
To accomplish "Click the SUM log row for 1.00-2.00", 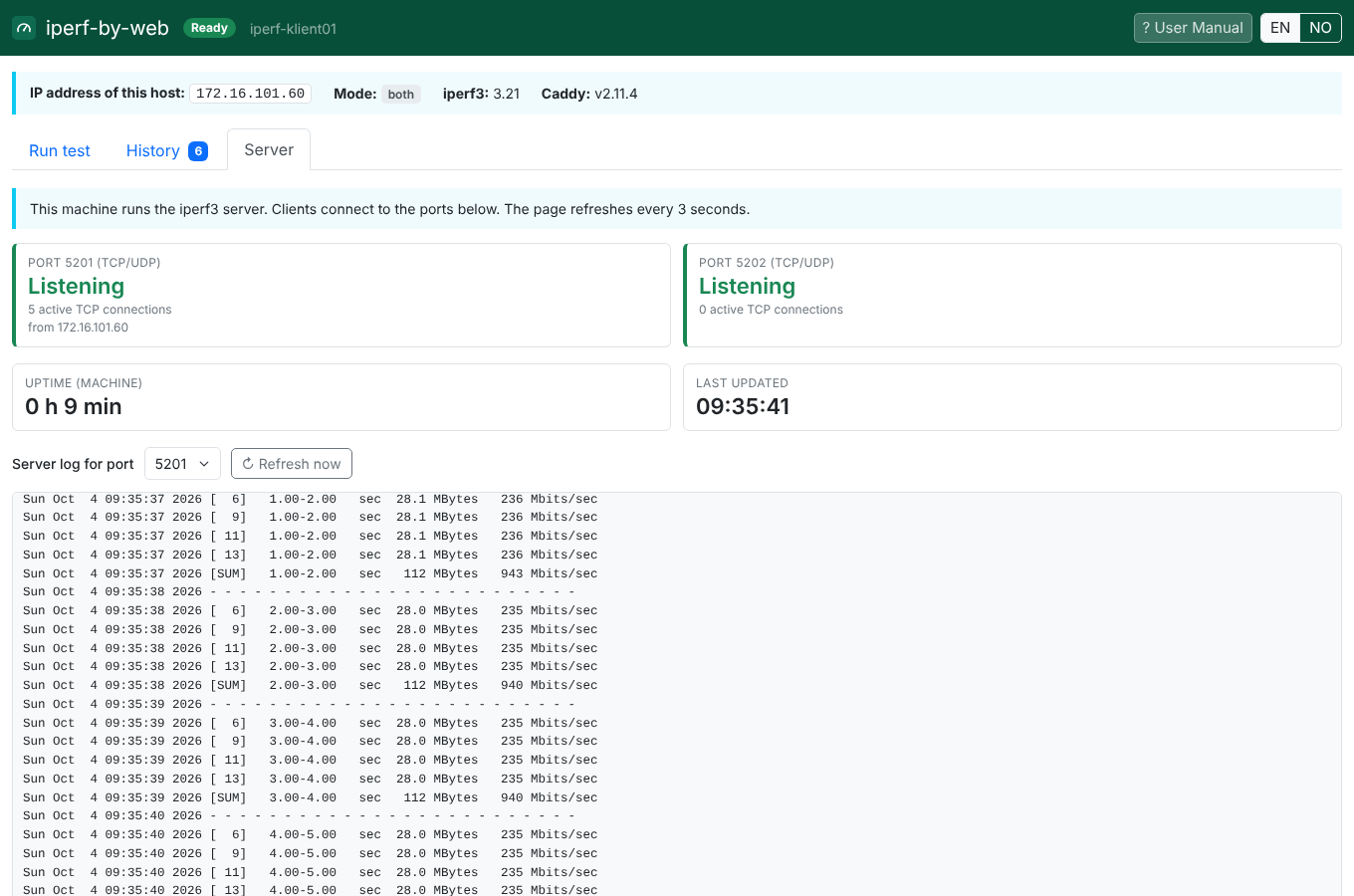I will coord(311,573).
